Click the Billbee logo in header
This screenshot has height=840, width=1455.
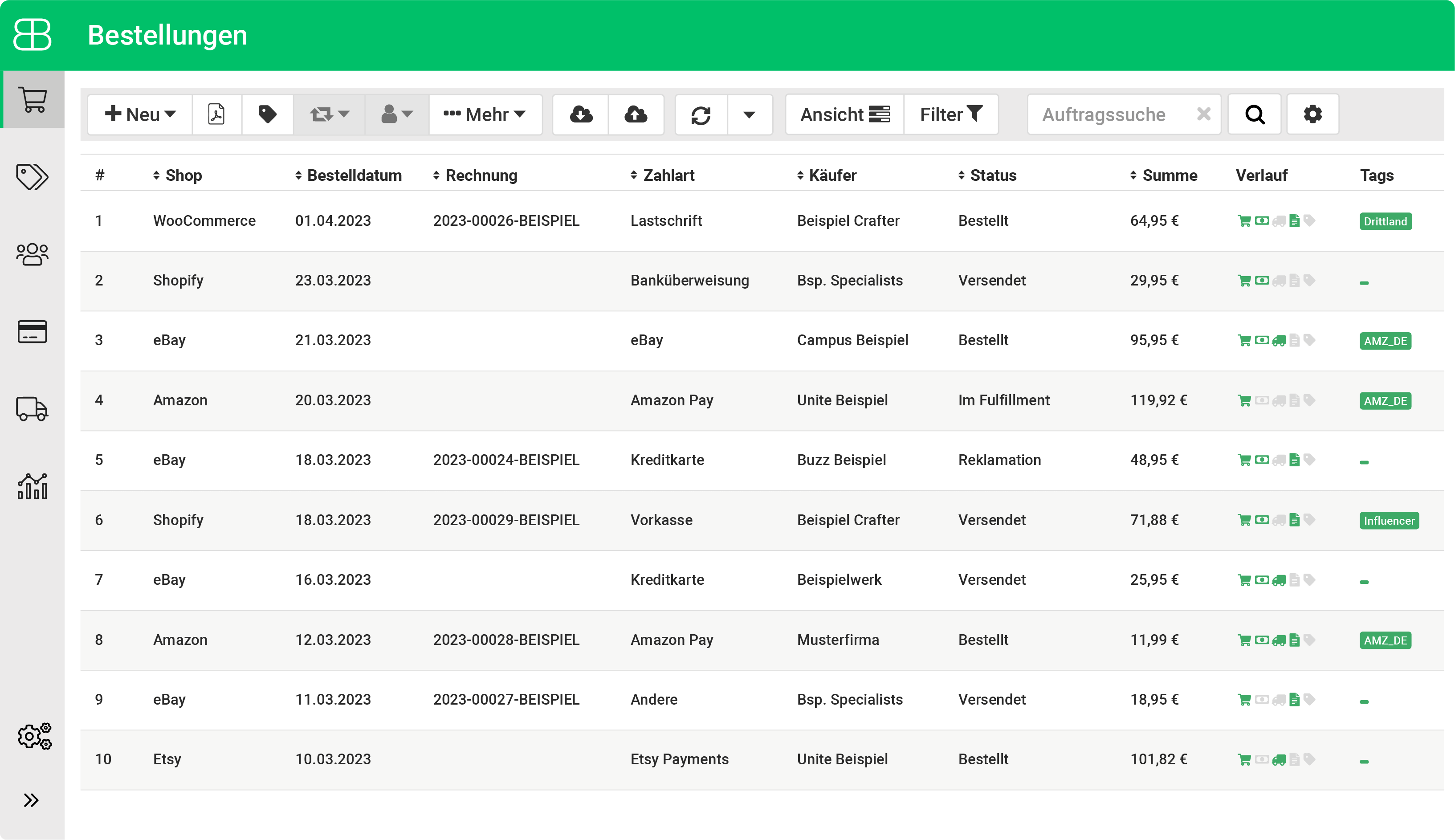tap(33, 35)
